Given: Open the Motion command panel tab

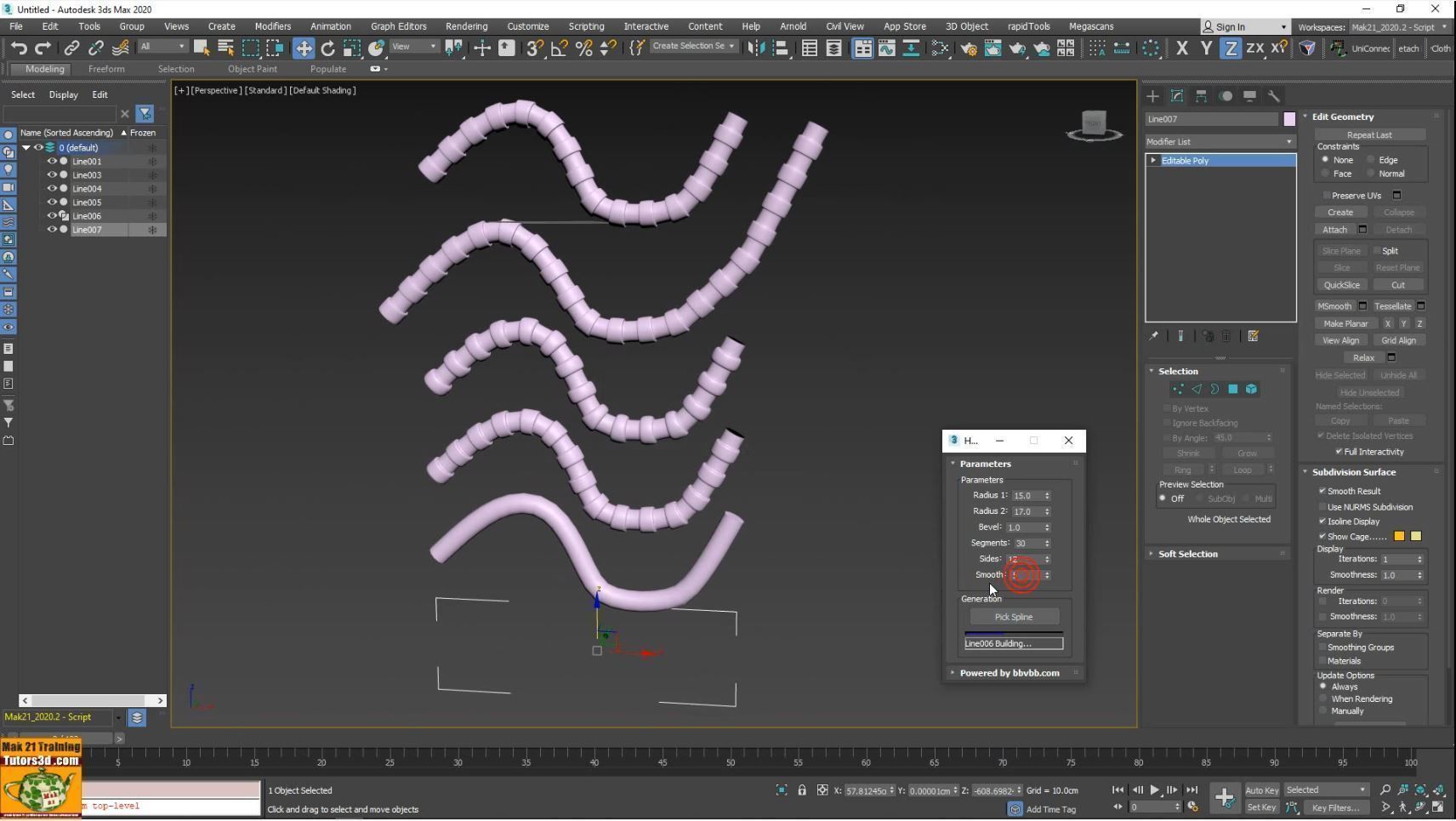Looking at the screenshot, I should tap(1226, 96).
